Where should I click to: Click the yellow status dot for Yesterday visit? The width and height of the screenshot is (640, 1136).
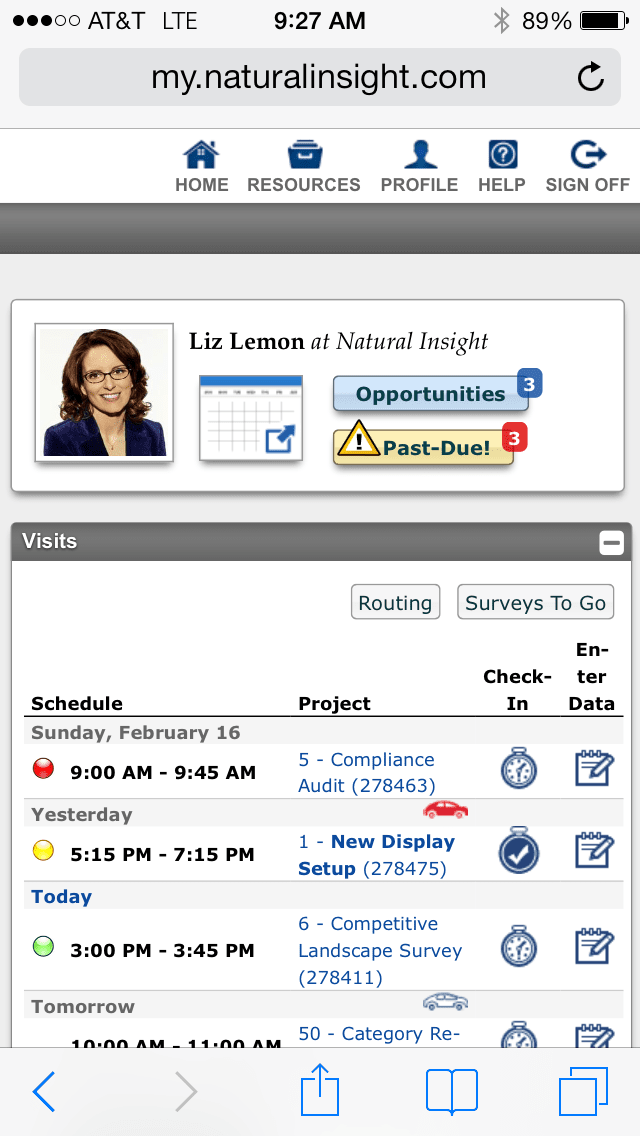[x=43, y=851]
